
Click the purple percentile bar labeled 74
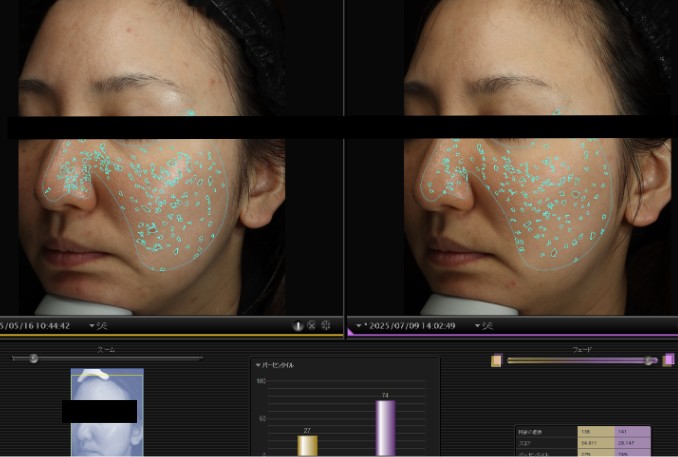[x=385, y=428]
